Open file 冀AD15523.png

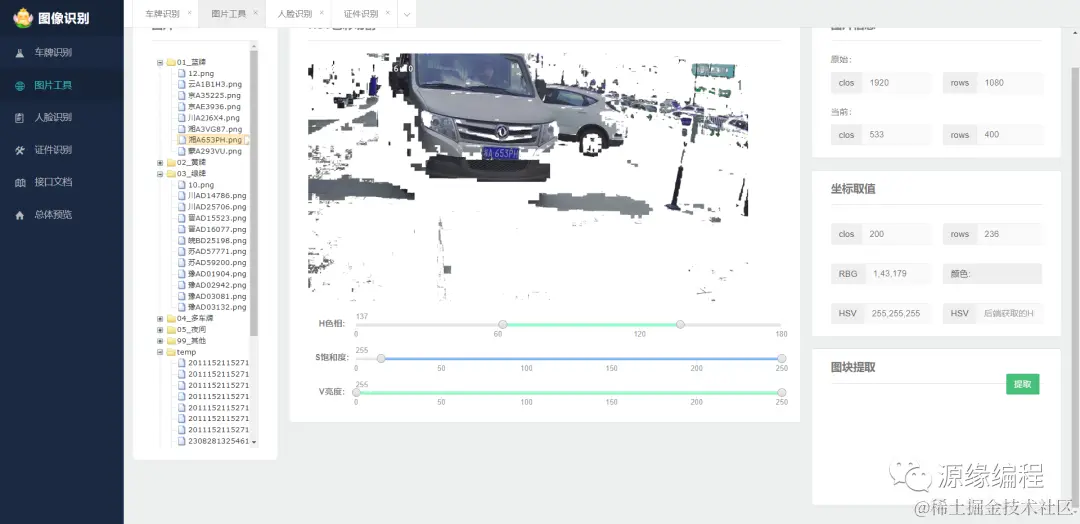[x=217, y=218]
